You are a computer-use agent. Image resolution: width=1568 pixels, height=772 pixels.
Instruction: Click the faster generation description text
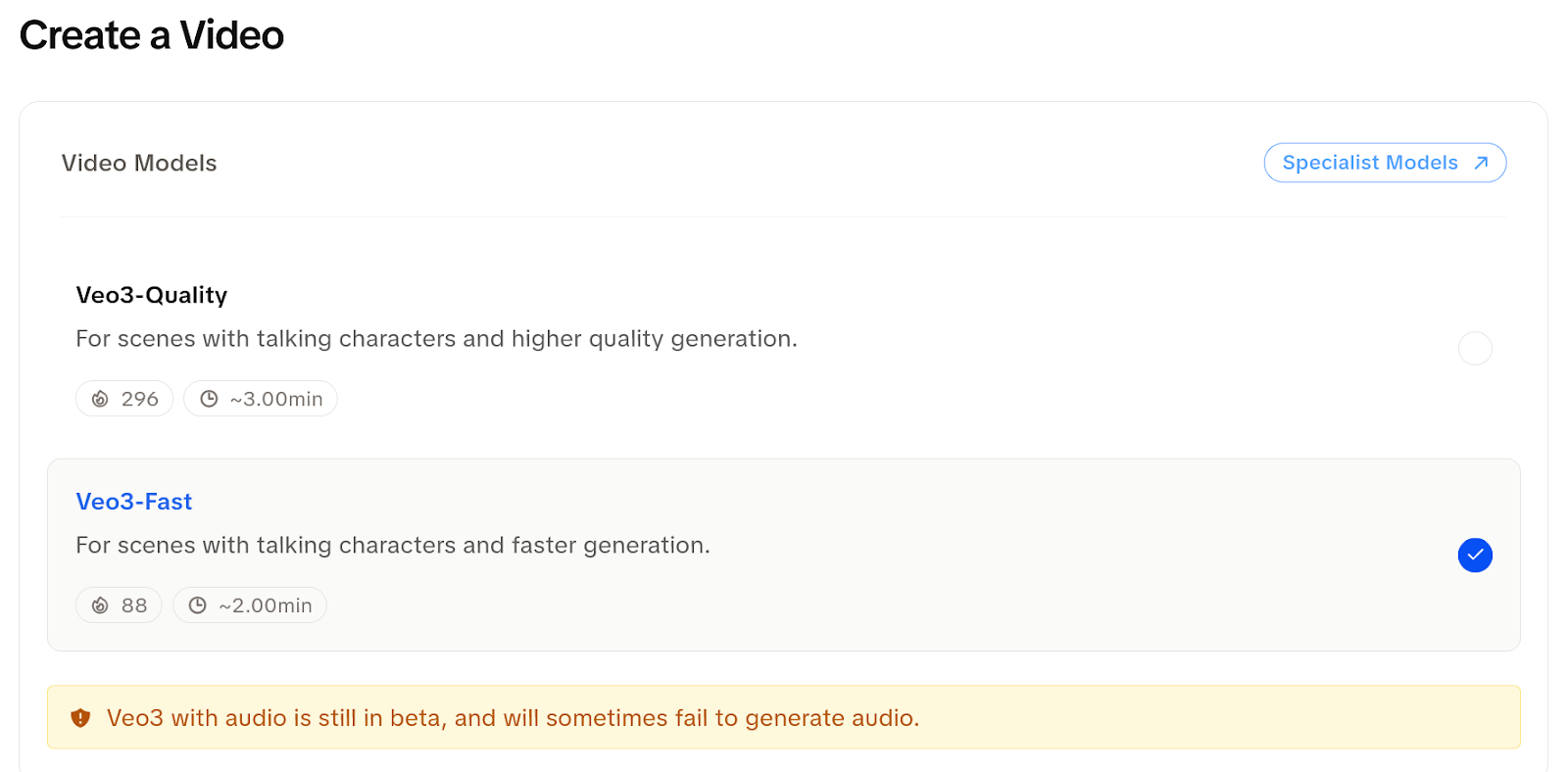(392, 546)
